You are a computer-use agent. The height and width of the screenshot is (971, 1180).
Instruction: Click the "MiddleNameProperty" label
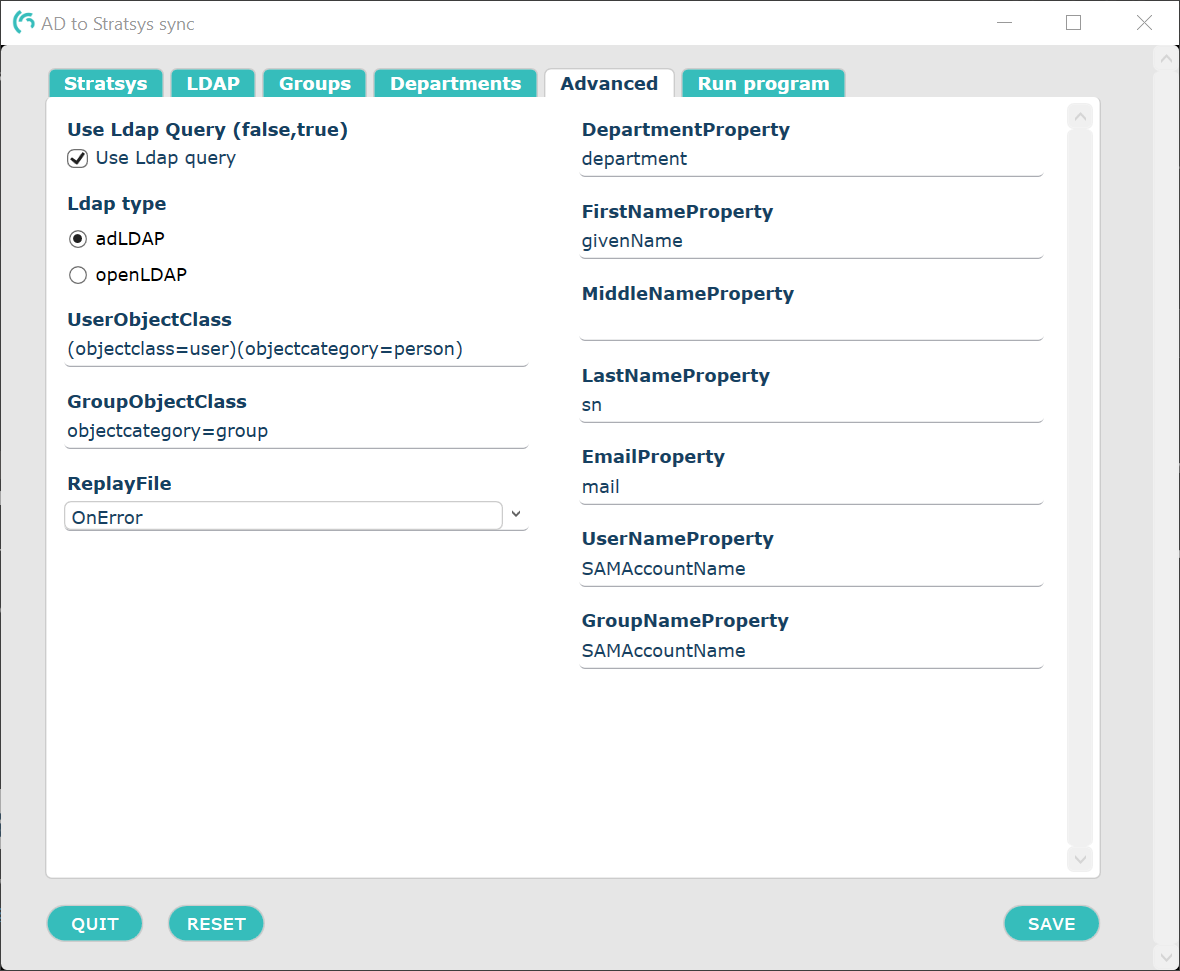688,294
